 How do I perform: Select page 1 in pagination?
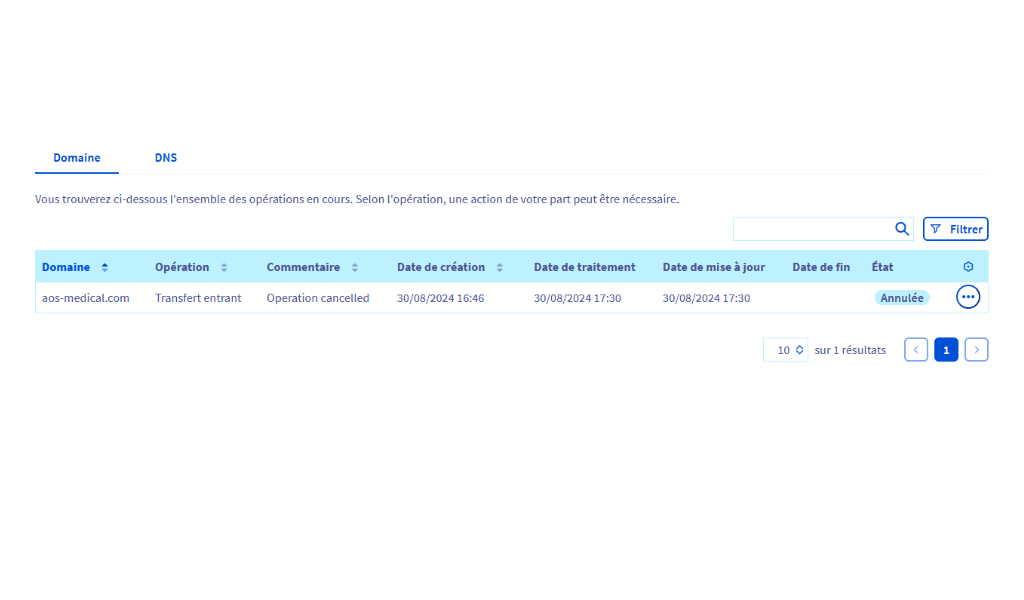coord(946,350)
